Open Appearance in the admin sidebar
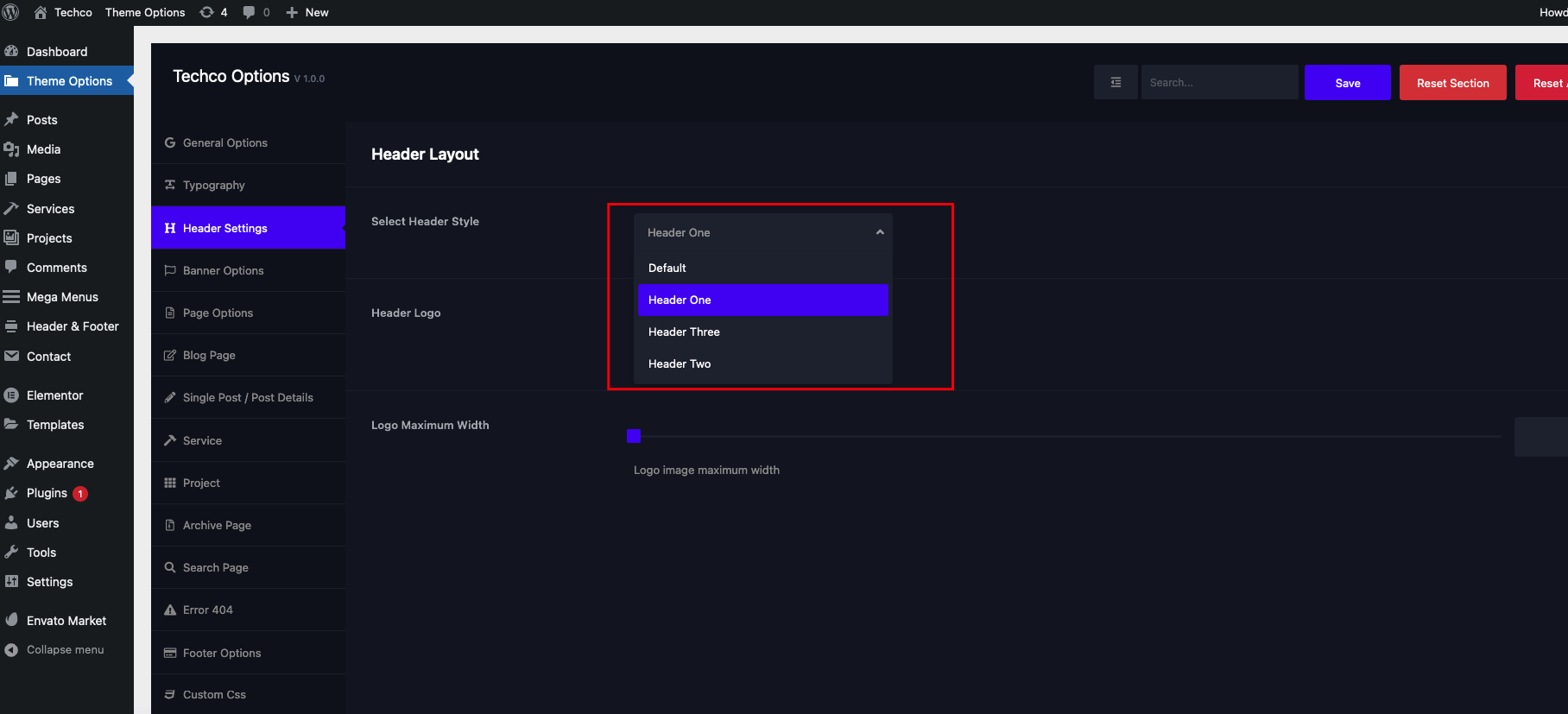 click(60, 464)
